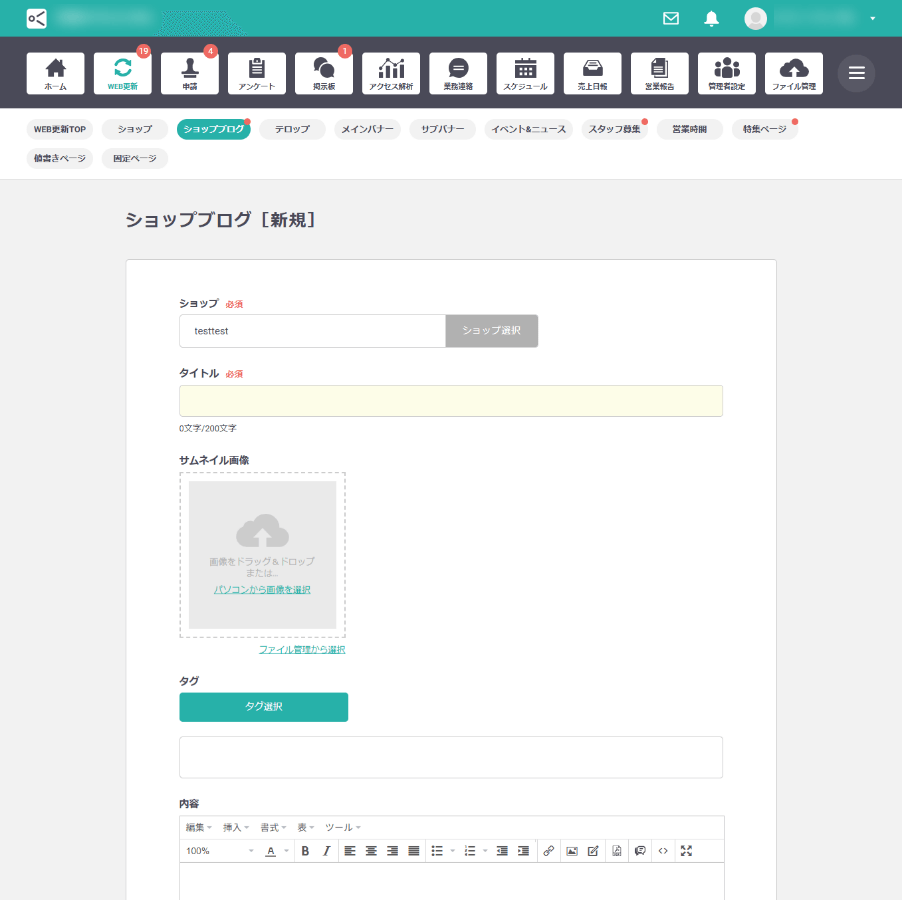902x900 pixels.
Task: Open the 申請 application icon with badge
Action: 189,72
